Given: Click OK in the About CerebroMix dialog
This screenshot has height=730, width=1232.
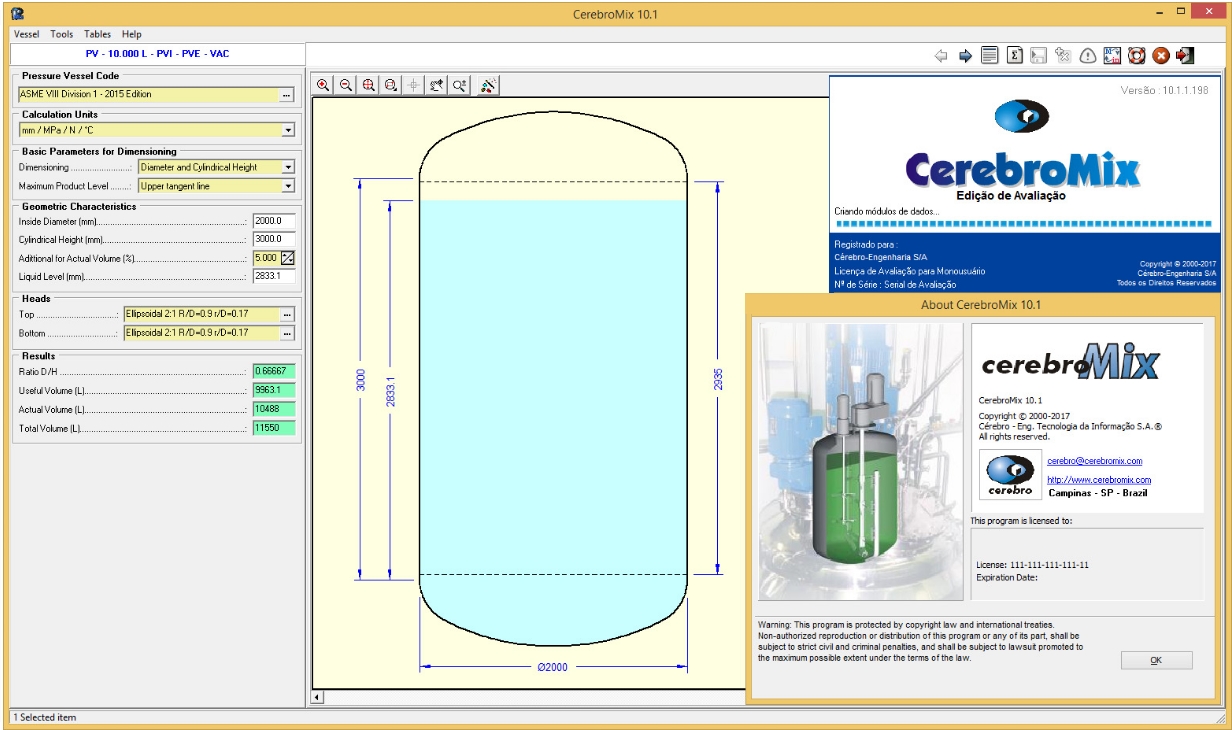Looking at the screenshot, I should click(x=1156, y=660).
